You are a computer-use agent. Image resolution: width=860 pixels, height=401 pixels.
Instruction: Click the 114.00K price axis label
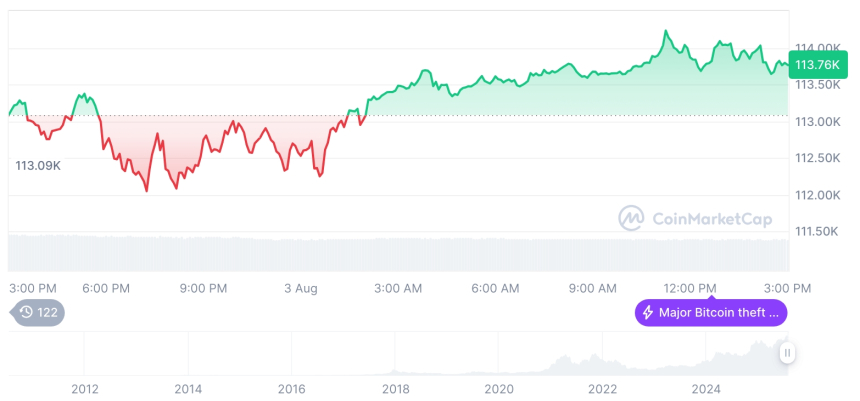point(816,48)
